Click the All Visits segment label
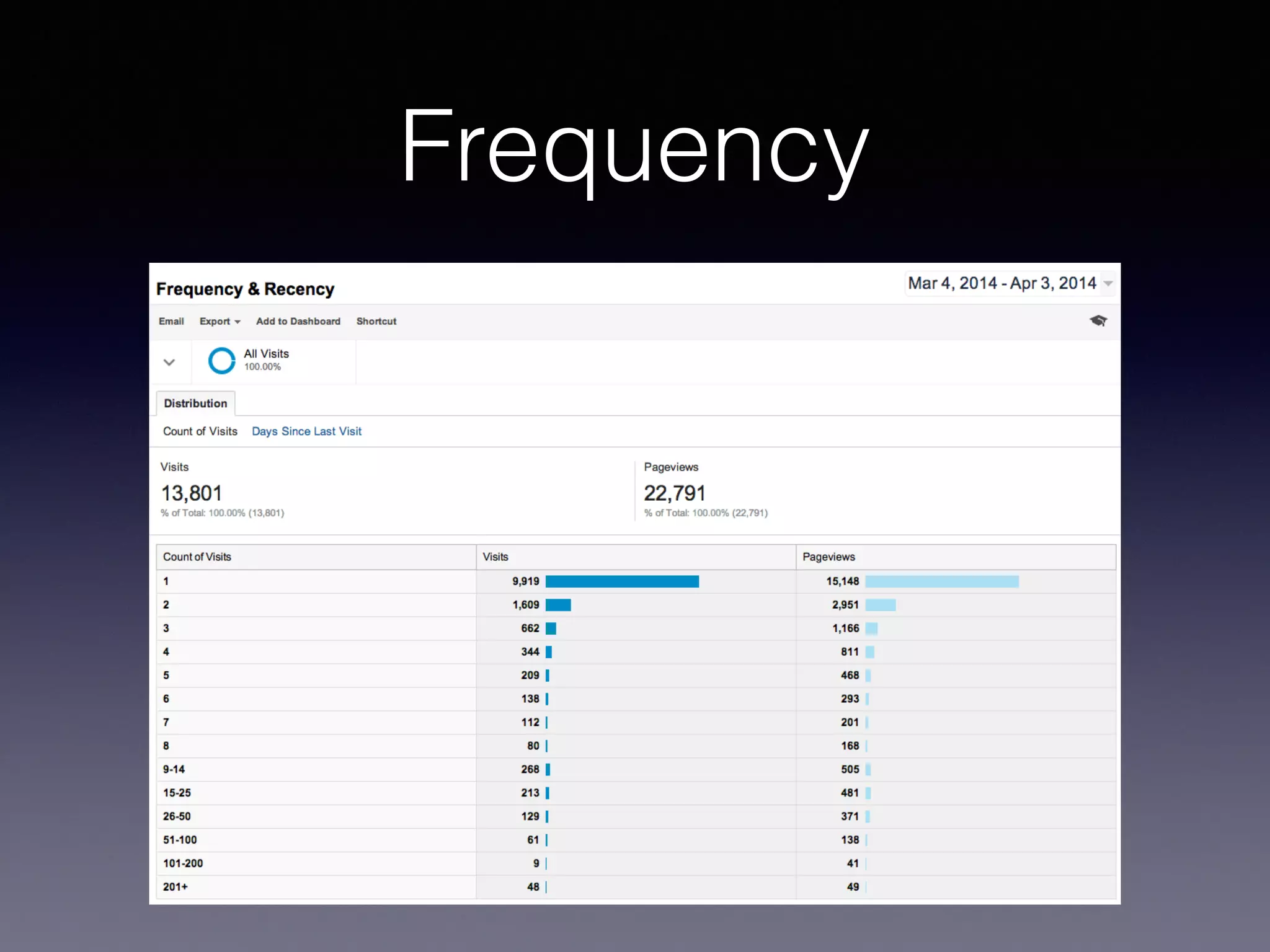Screen dimensions: 1270x952 click(266, 354)
